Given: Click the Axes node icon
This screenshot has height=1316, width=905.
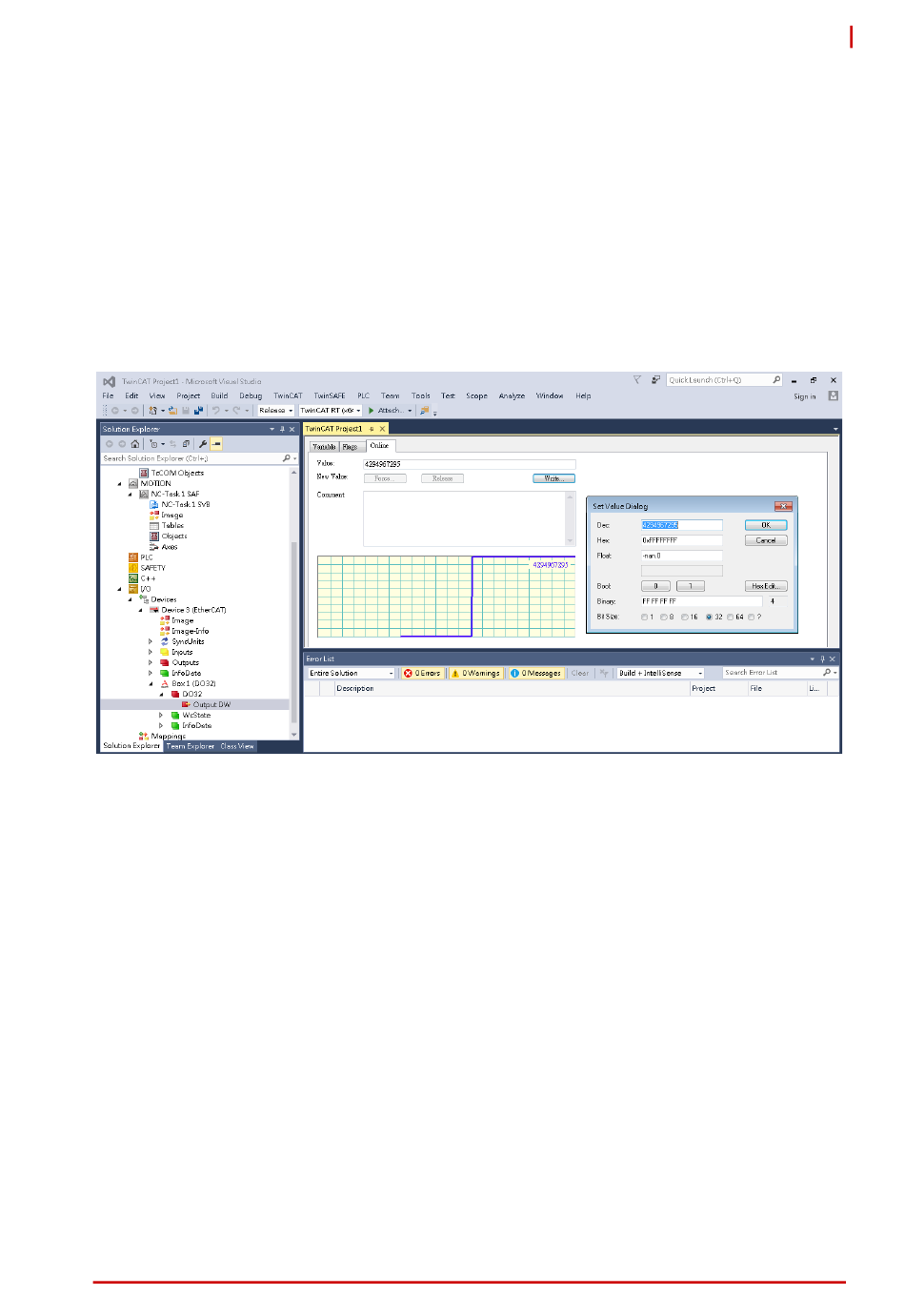Looking at the screenshot, I should pos(154,547).
